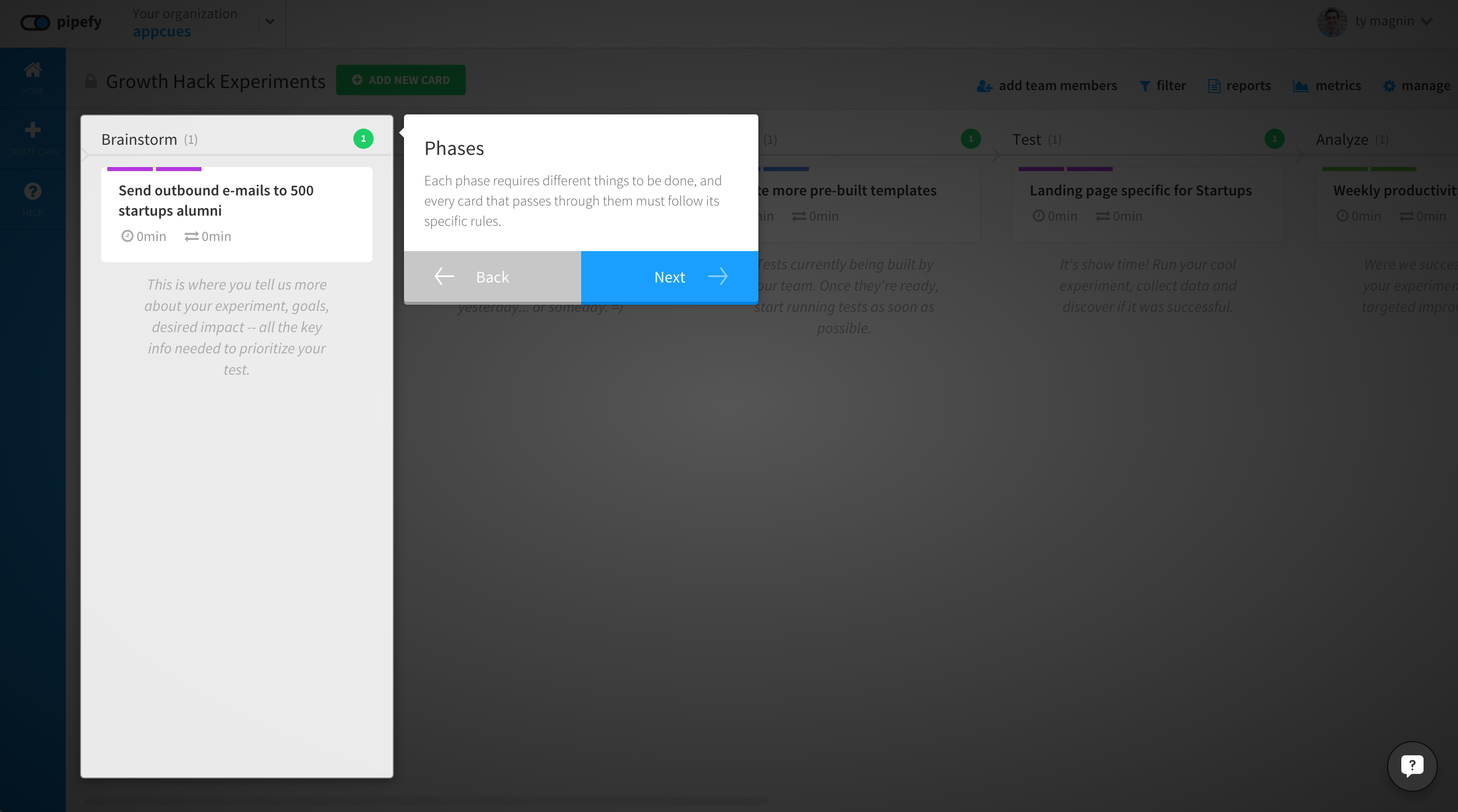Click phase-time arrows icon on pre-built templates card

(x=799, y=216)
